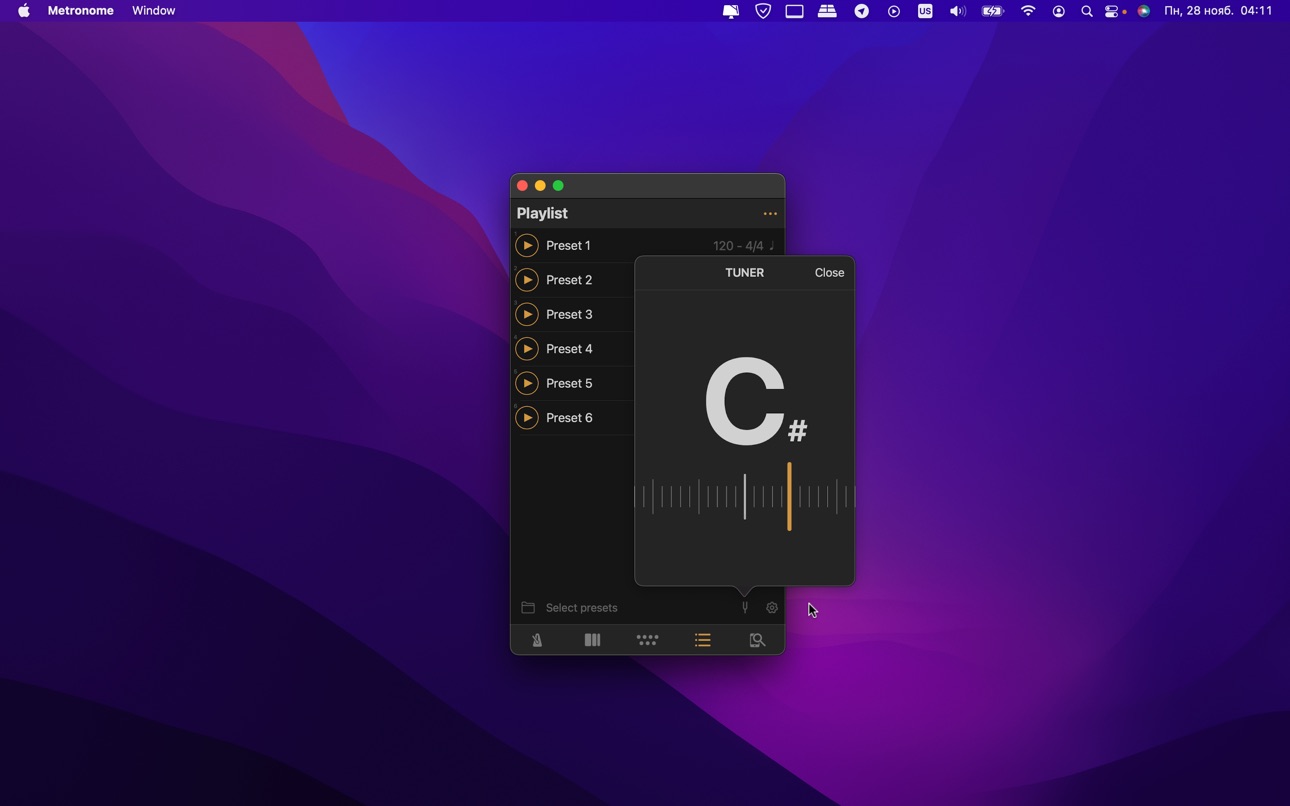Click the TUNER popover title
Screen dimensions: 1290x806
click(744, 273)
